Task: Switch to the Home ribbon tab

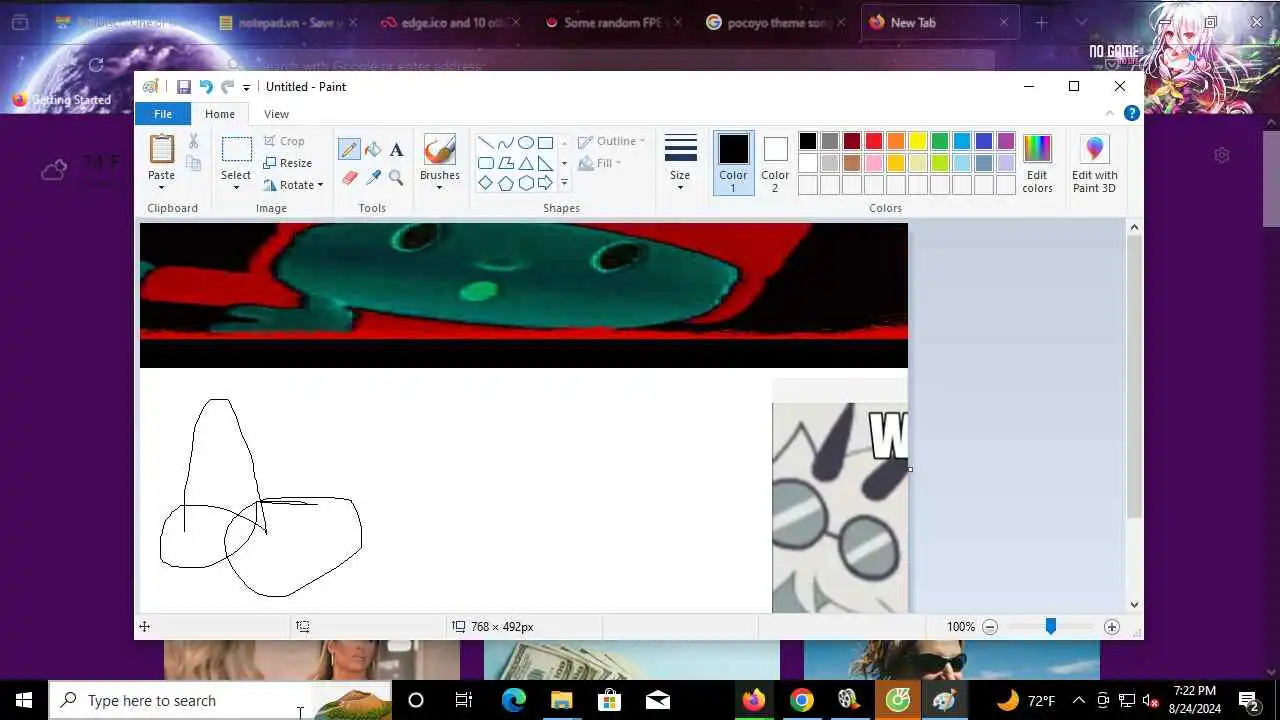Action: click(x=220, y=114)
